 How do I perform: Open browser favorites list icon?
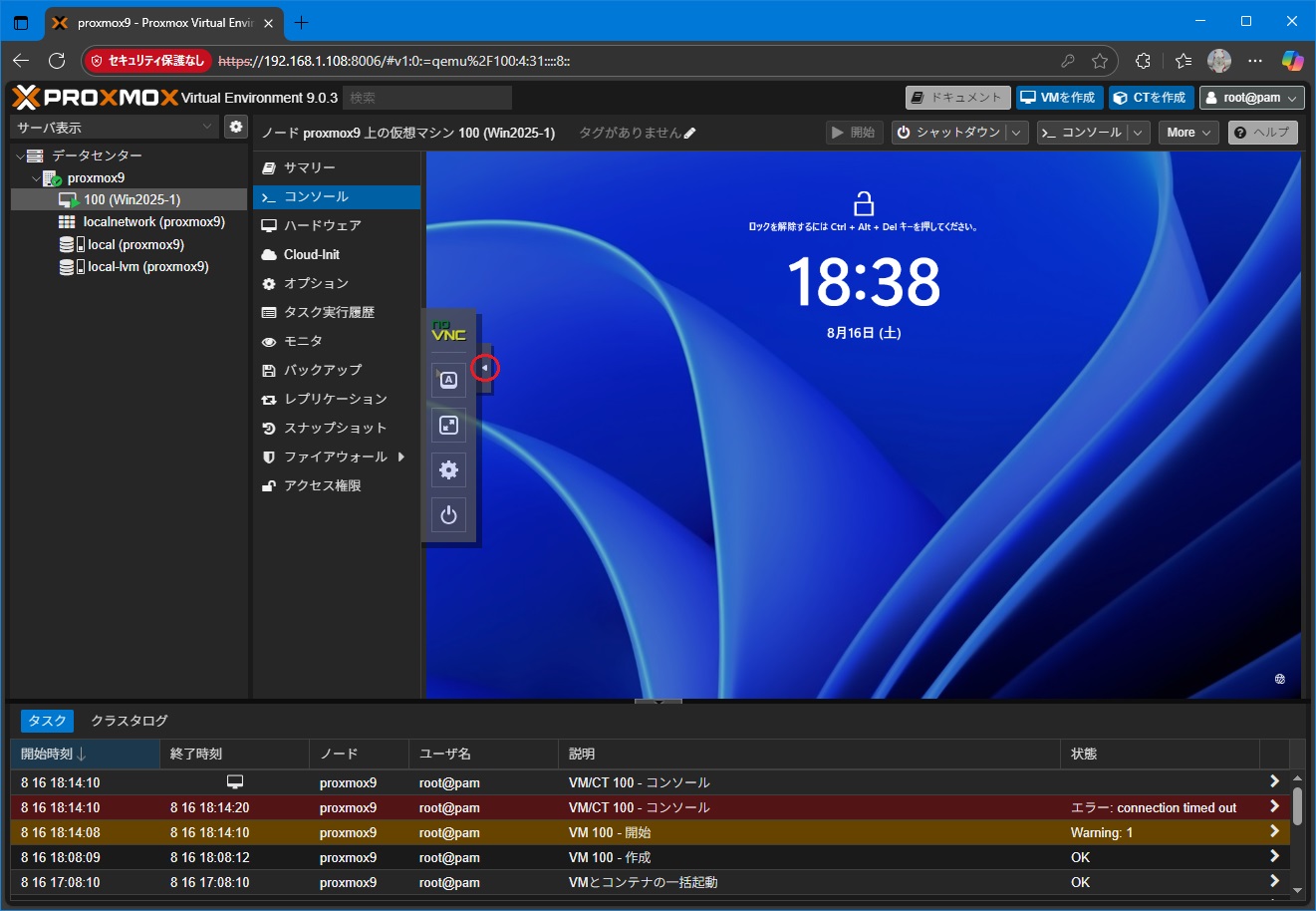pos(1183,61)
